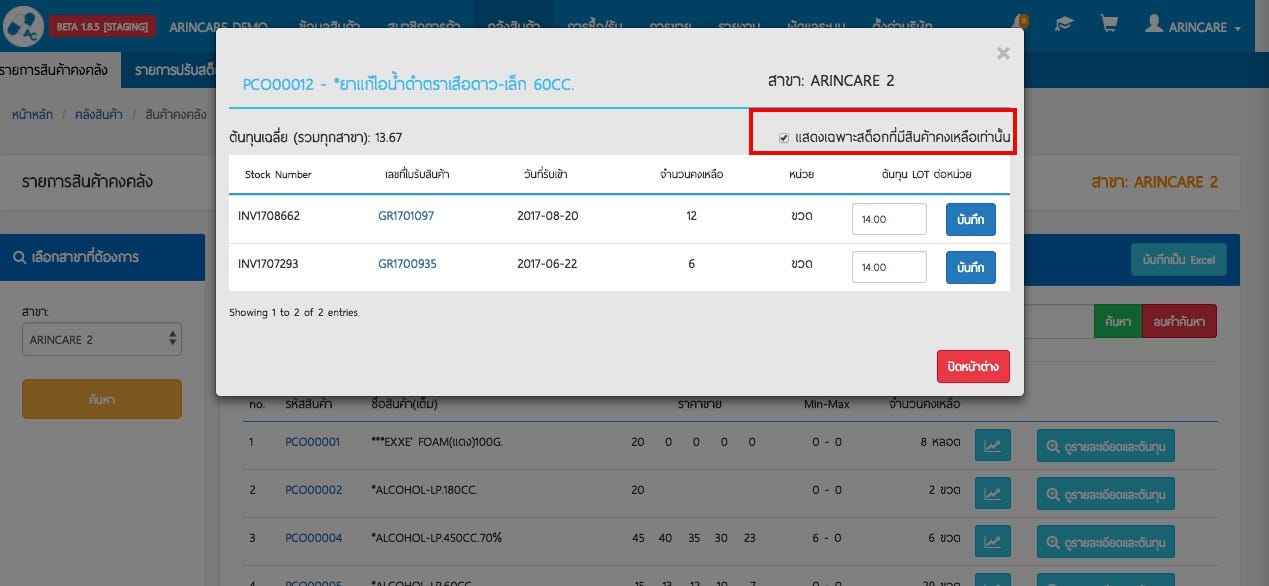
Task: Open goods receipt link GR1700935
Action: (x=406, y=264)
